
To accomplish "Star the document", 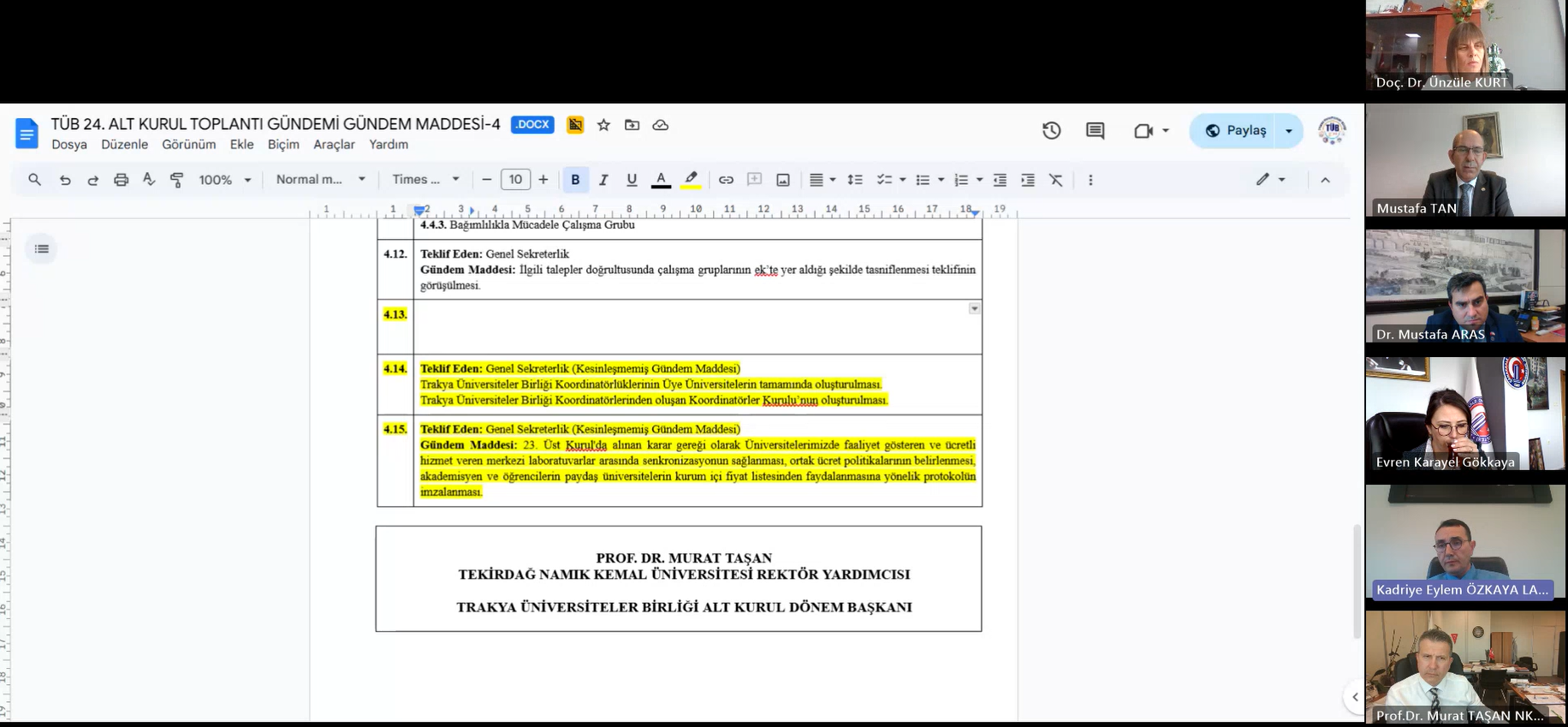I will [603, 125].
